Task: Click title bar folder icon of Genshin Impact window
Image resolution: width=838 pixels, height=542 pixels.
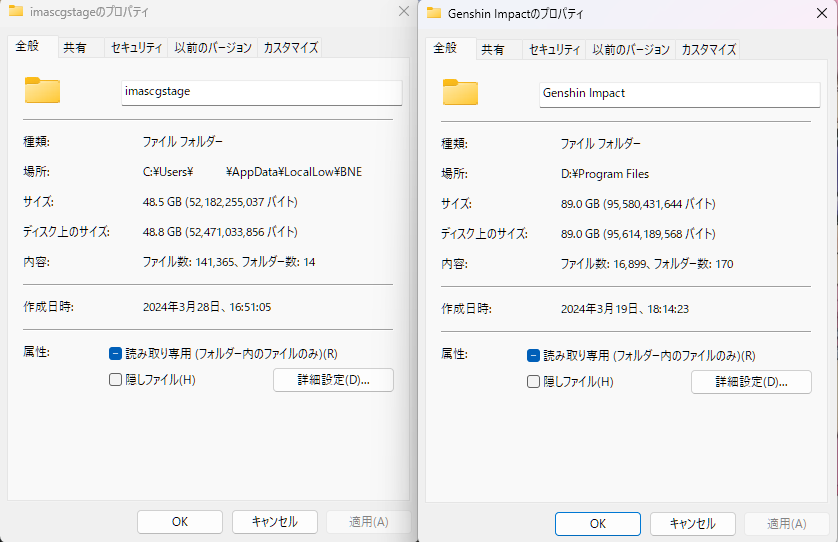Action: (x=434, y=13)
